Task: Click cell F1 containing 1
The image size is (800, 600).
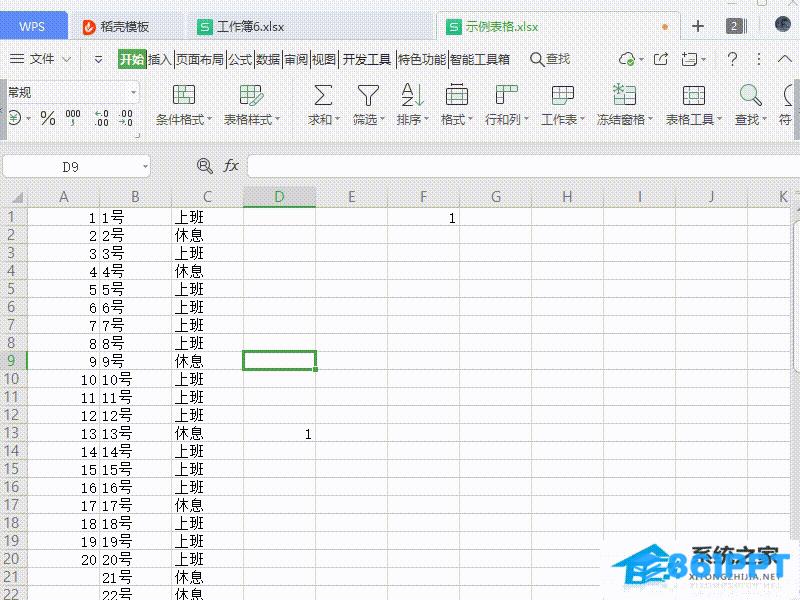Action: click(x=423, y=217)
